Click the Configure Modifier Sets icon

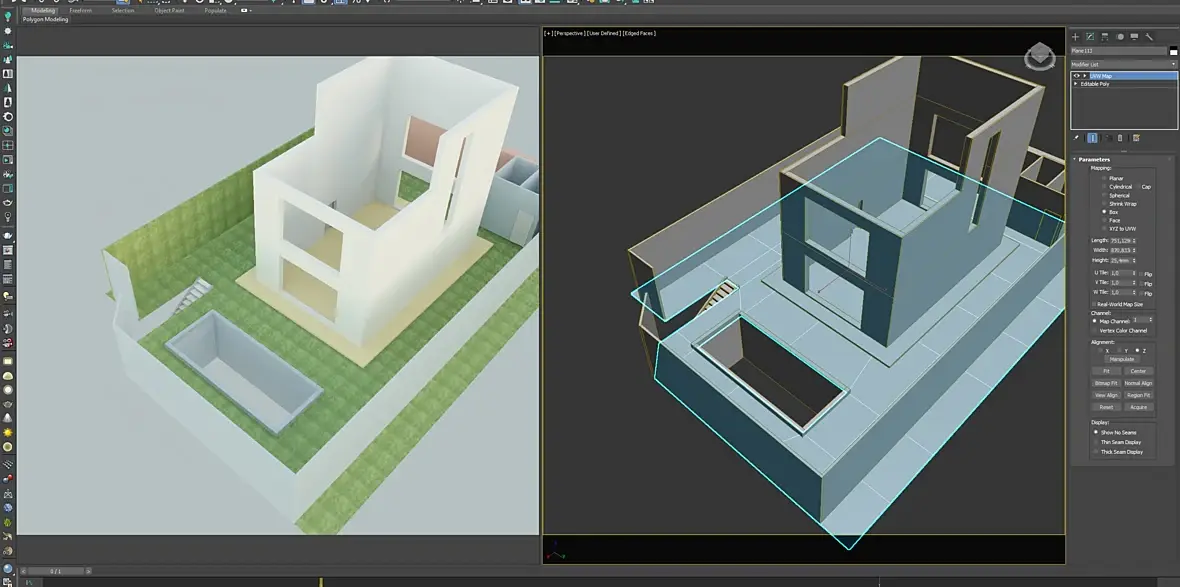[1136, 138]
